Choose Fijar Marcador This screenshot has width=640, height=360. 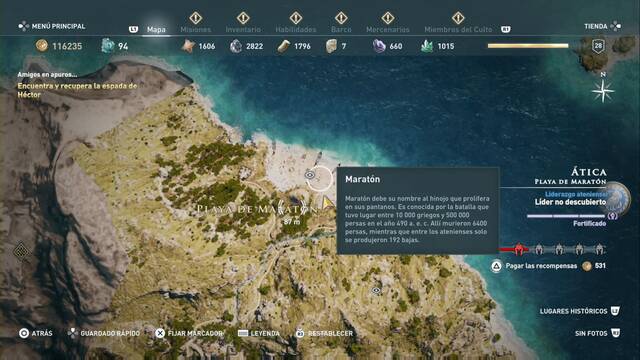point(189,333)
